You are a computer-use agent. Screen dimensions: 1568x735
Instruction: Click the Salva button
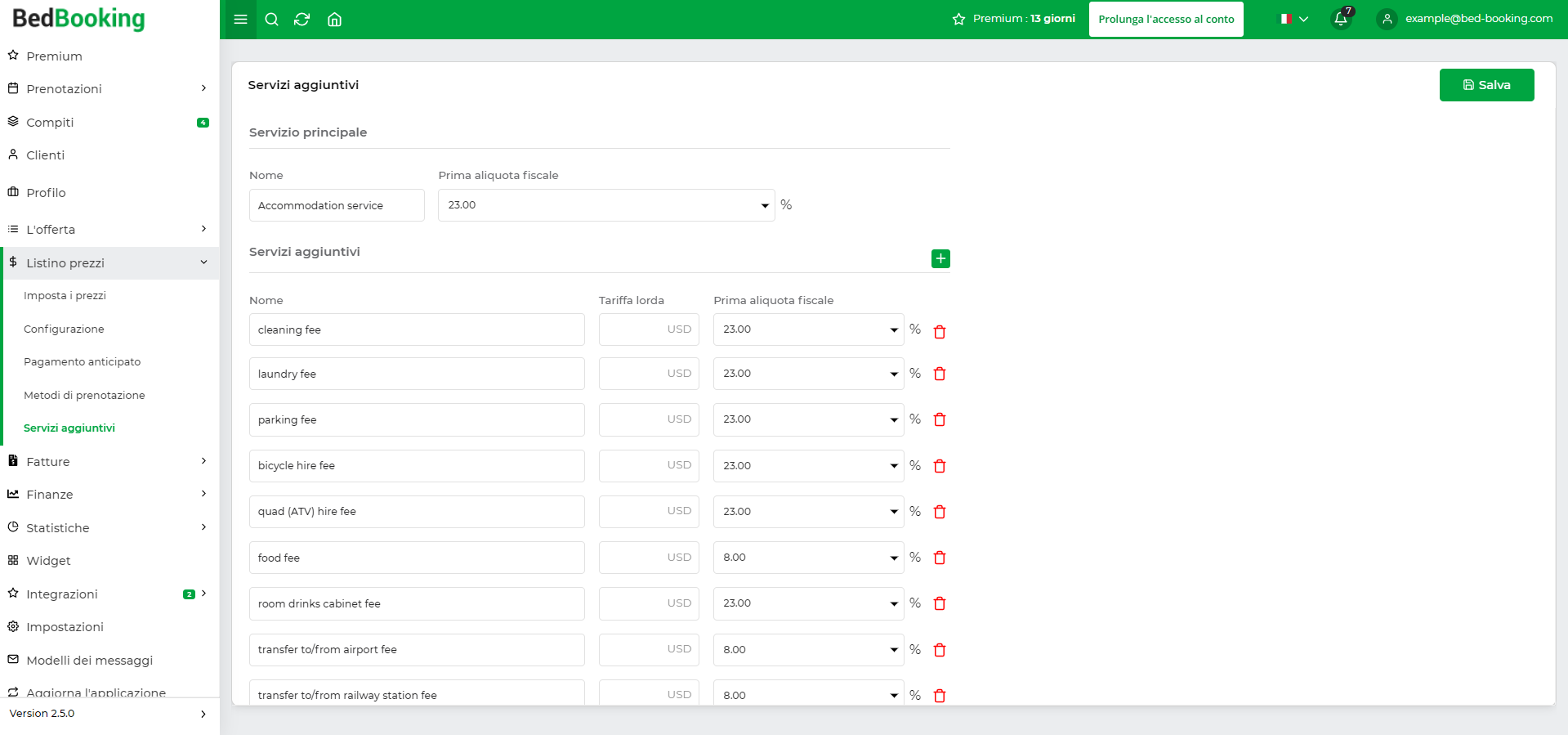(x=1486, y=85)
